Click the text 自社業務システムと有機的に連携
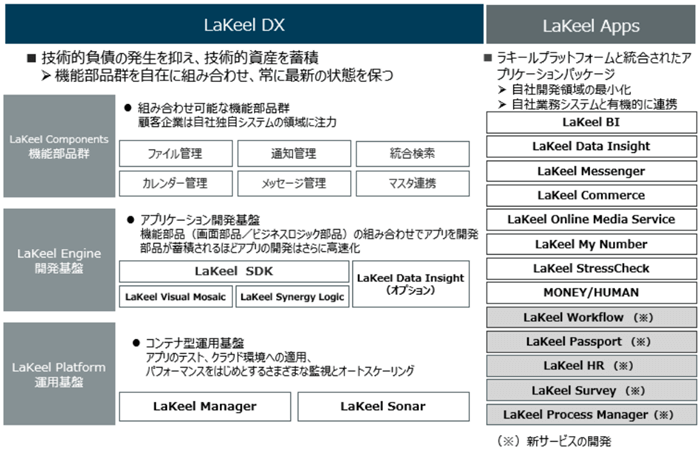This screenshot has width=700, height=452. (594, 104)
